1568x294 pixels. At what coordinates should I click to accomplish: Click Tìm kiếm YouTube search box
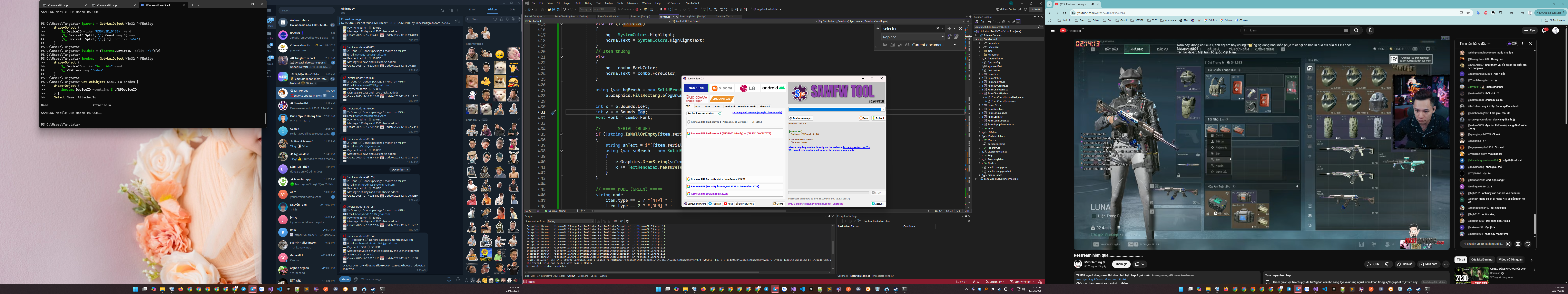click(1295, 30)
